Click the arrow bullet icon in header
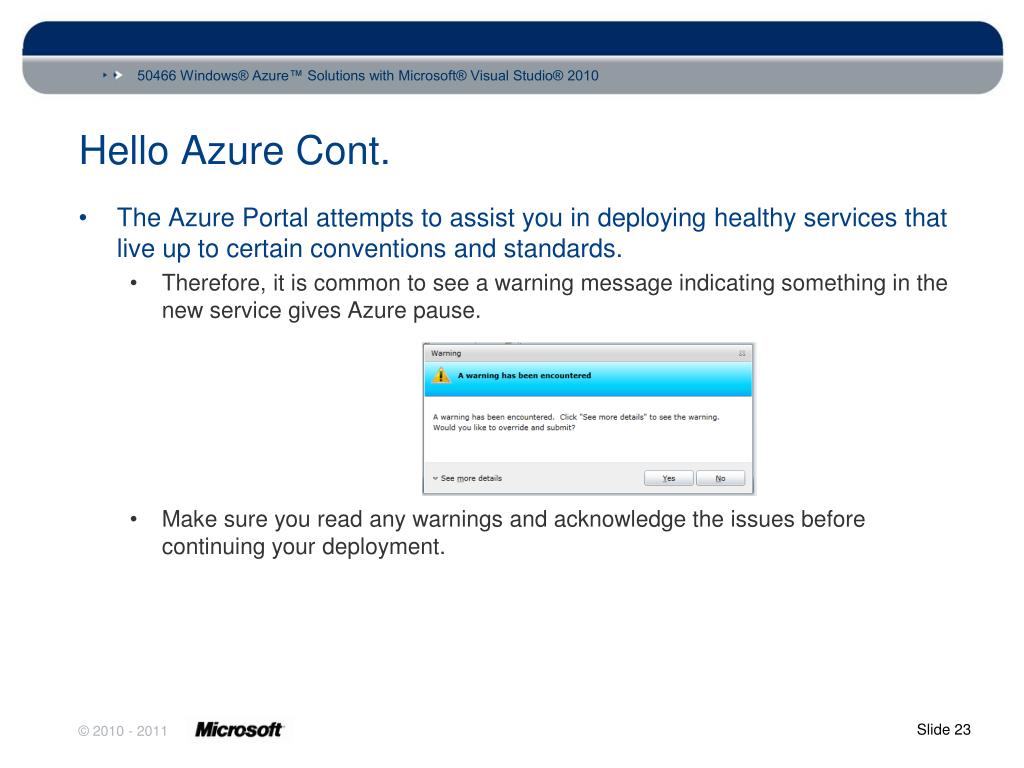The width and height of the screenshot is (1024, 768). [x=112, y=75]
